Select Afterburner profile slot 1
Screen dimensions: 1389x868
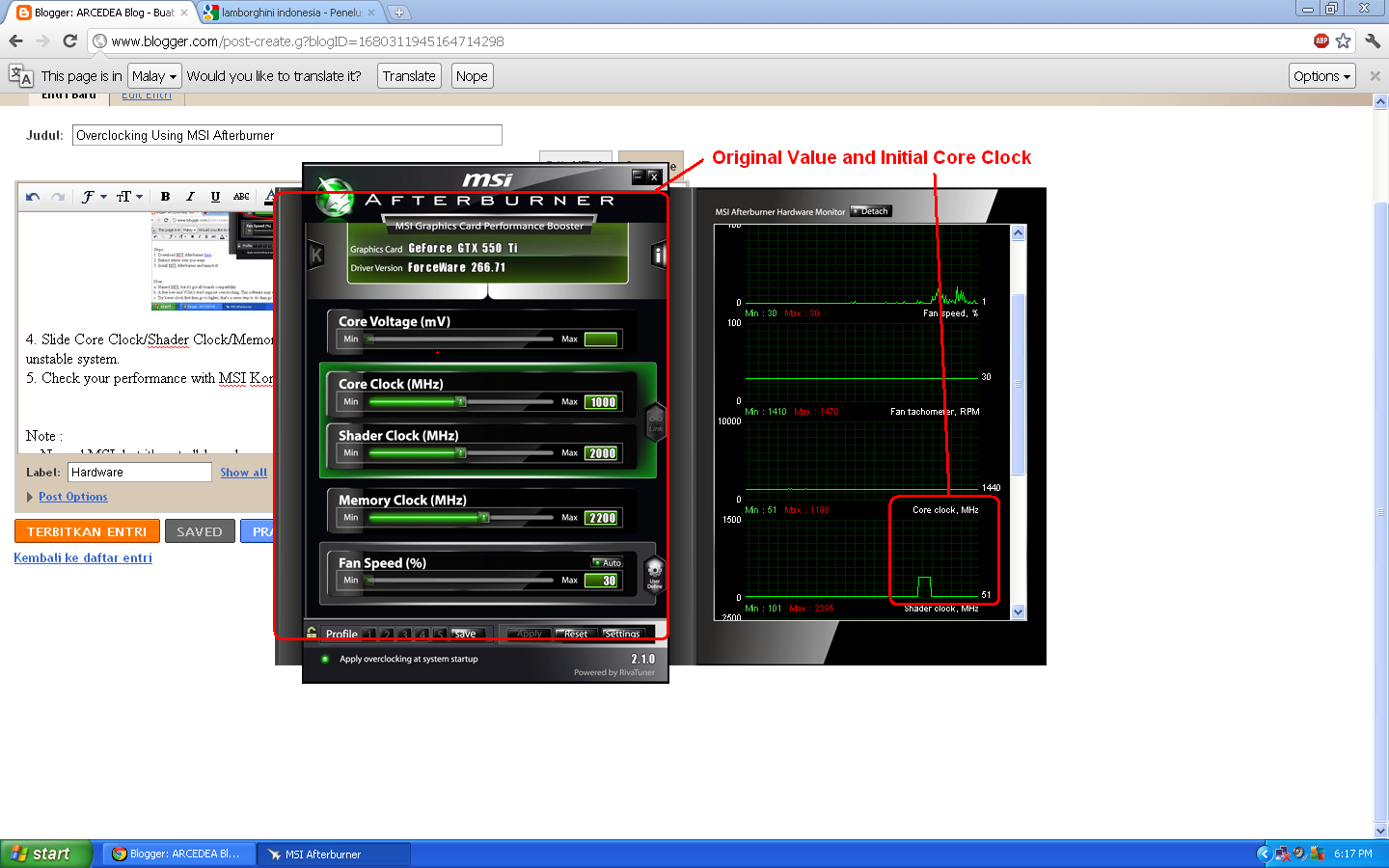coord(369,634)
